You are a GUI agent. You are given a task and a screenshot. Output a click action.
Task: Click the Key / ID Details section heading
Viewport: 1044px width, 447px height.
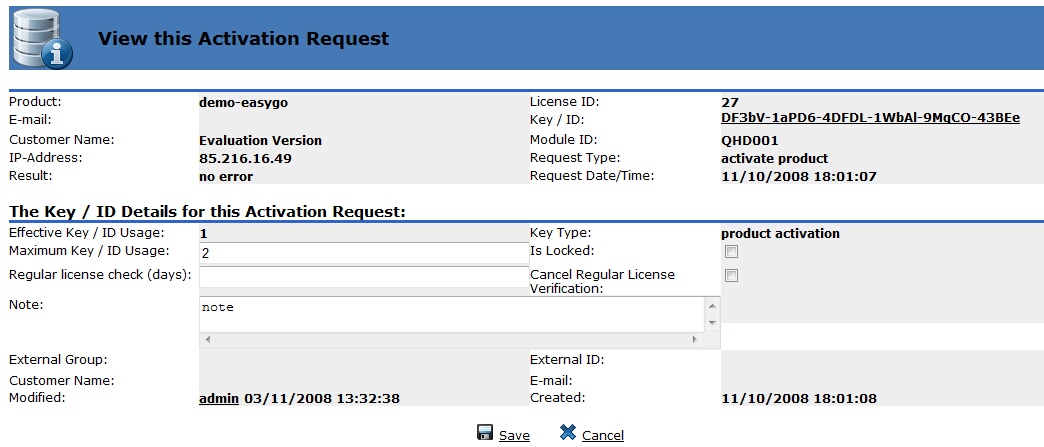pos(207,211)
